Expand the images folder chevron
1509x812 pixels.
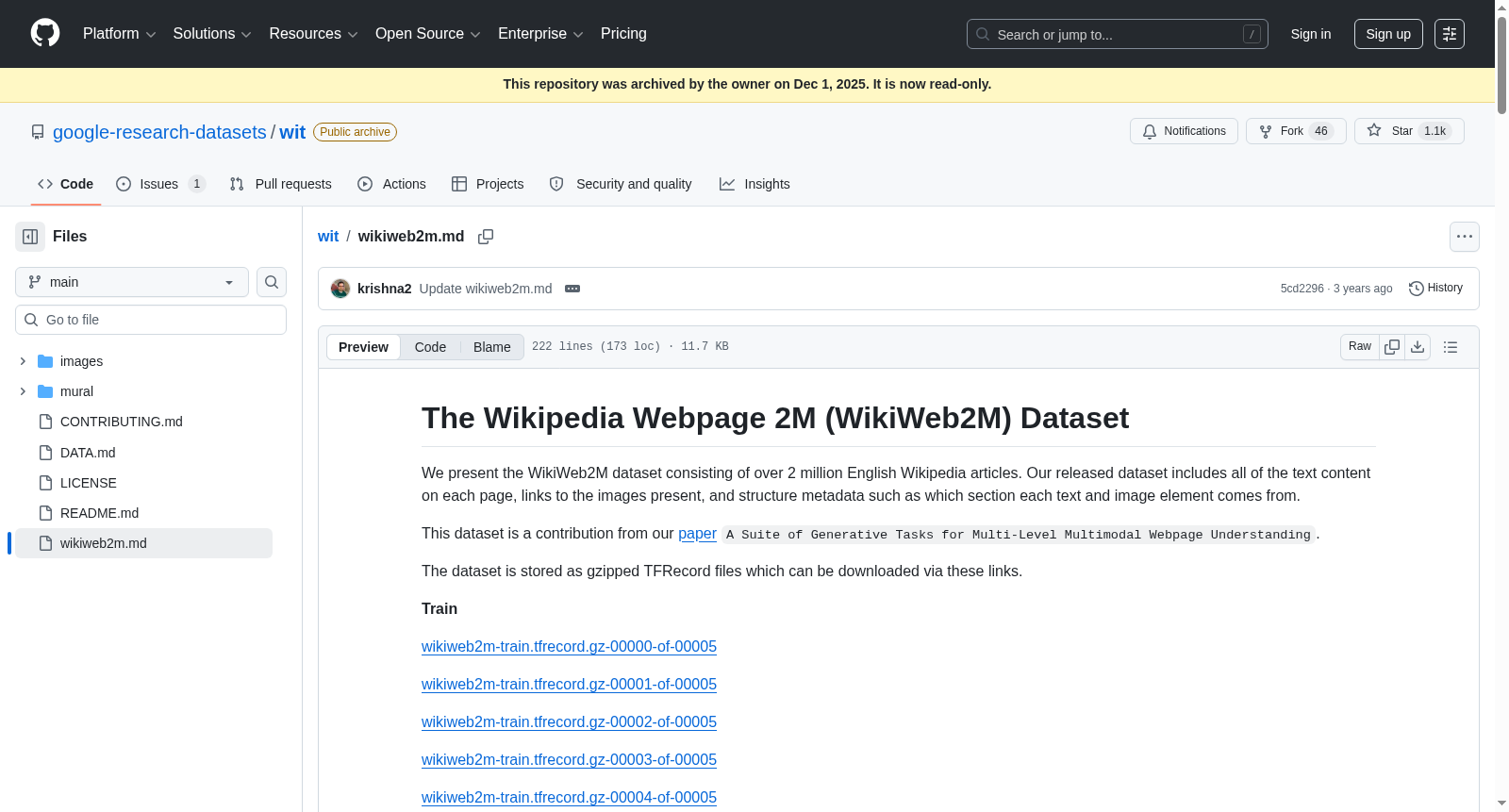coord(23,361)
